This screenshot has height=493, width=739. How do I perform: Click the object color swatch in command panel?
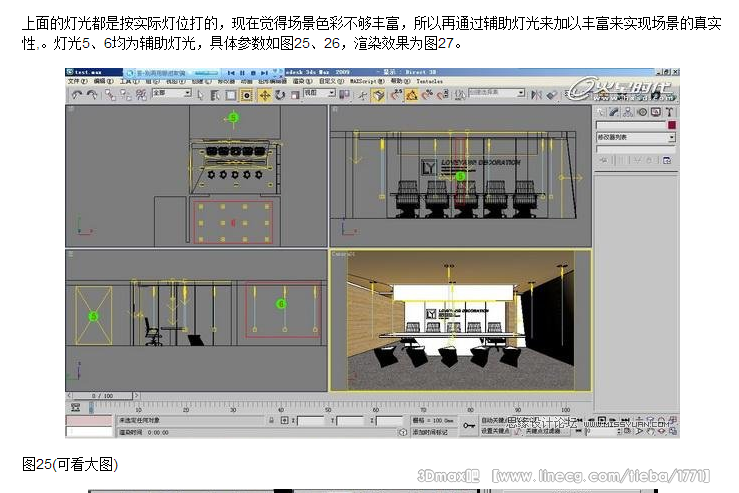coord(672,125)
